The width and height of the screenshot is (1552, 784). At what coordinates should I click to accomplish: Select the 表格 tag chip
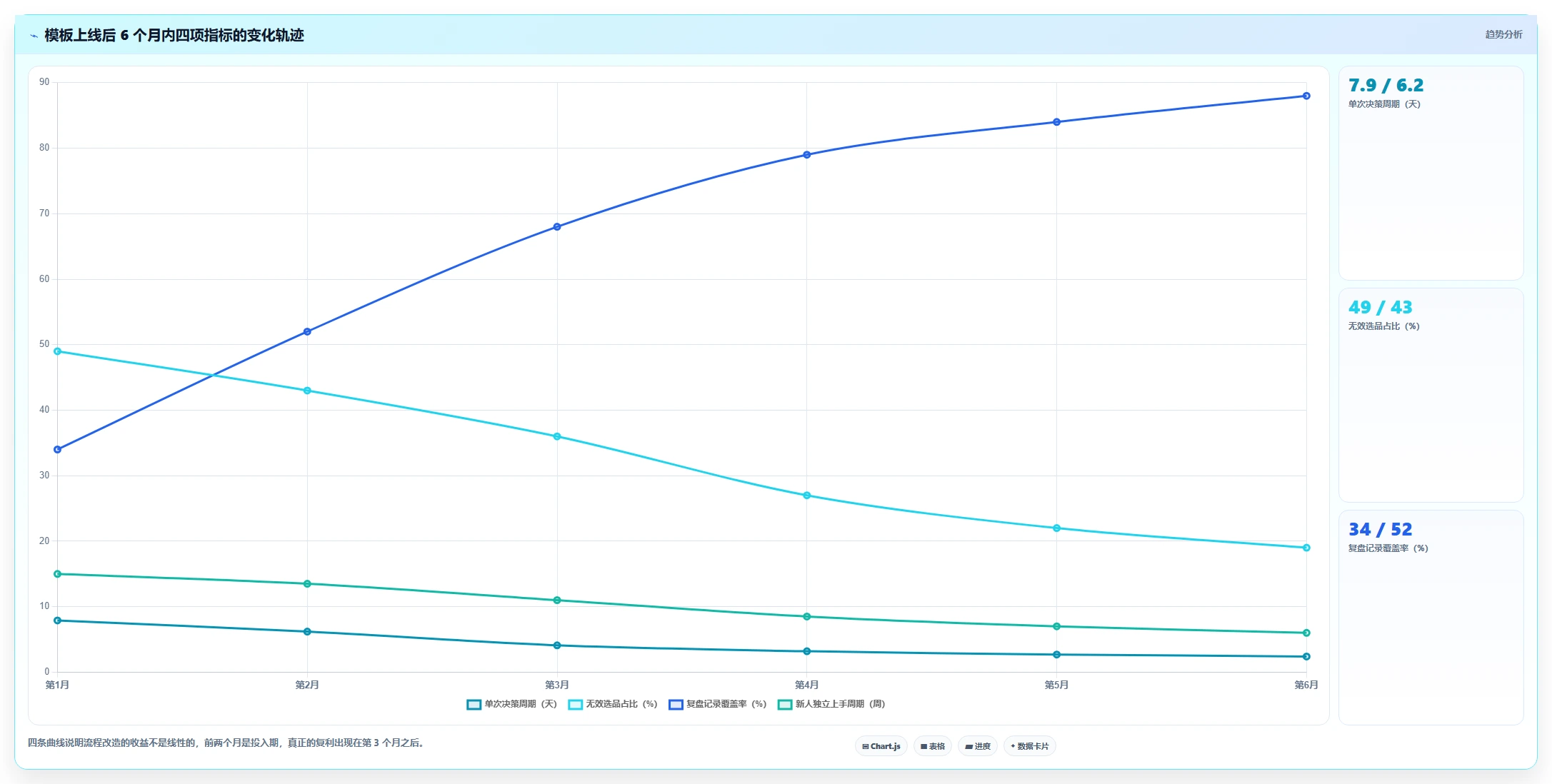(933, 746)
